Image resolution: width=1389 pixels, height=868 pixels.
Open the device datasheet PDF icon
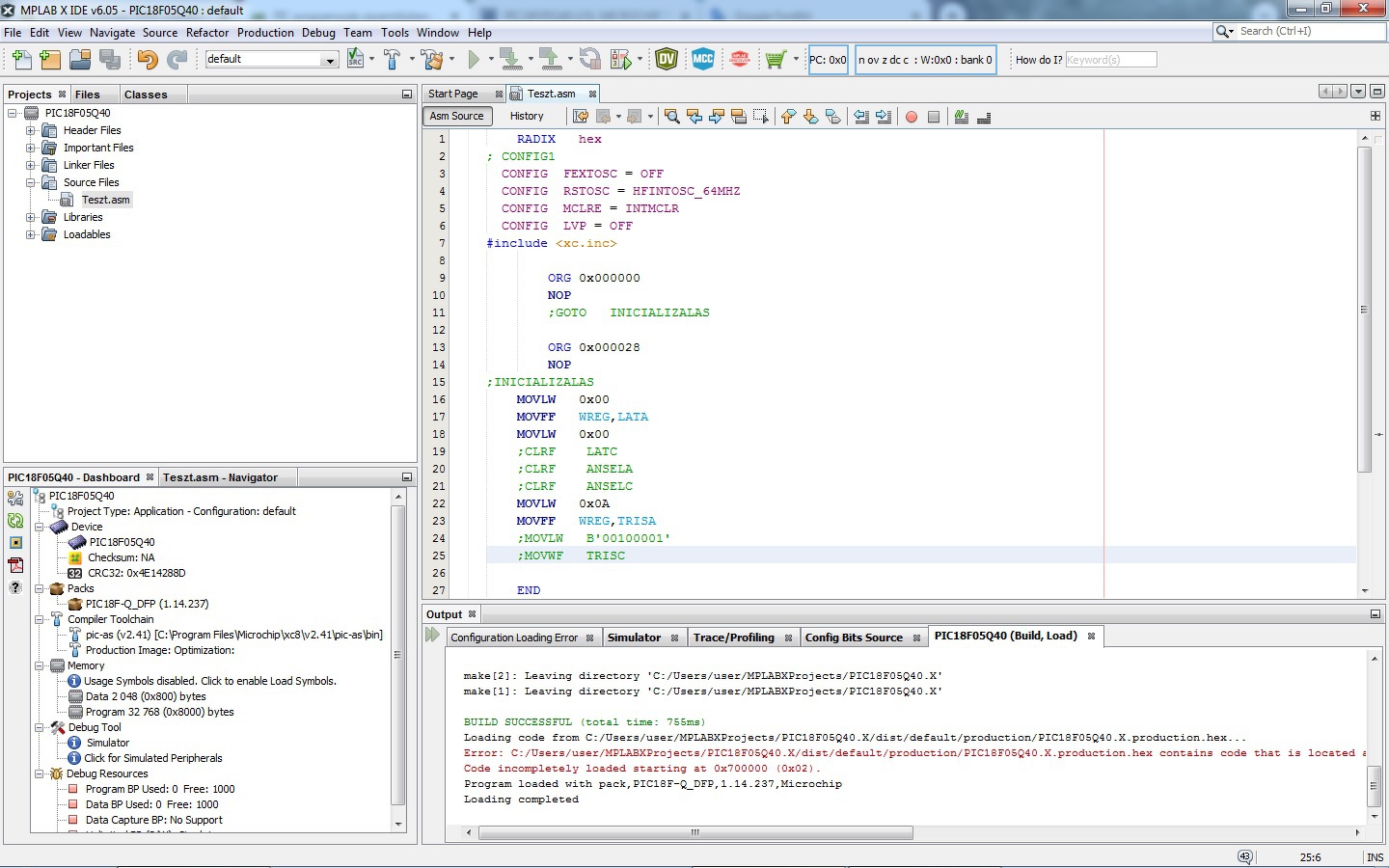[15, 565]
